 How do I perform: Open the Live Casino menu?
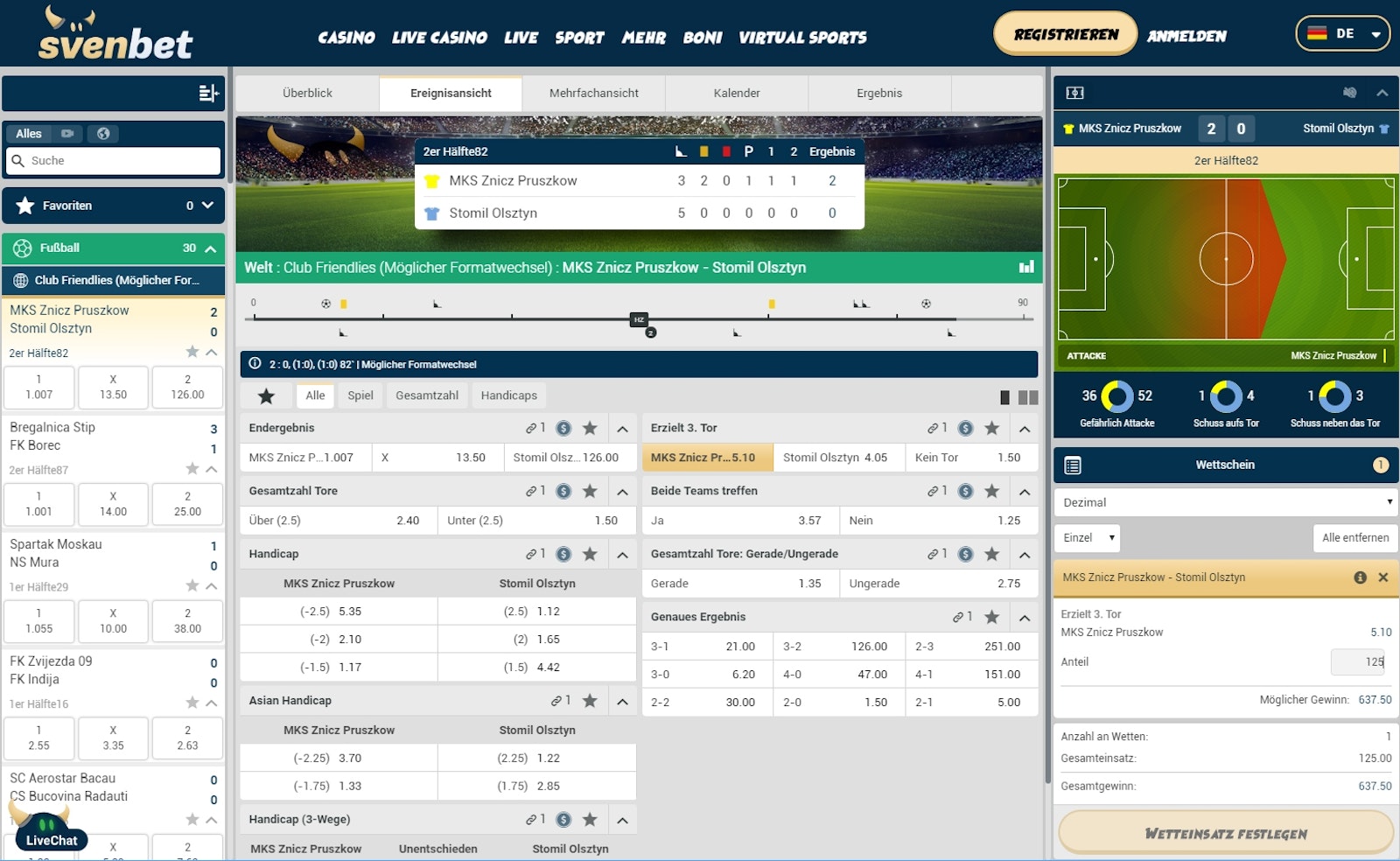click(x=439, y=38)
